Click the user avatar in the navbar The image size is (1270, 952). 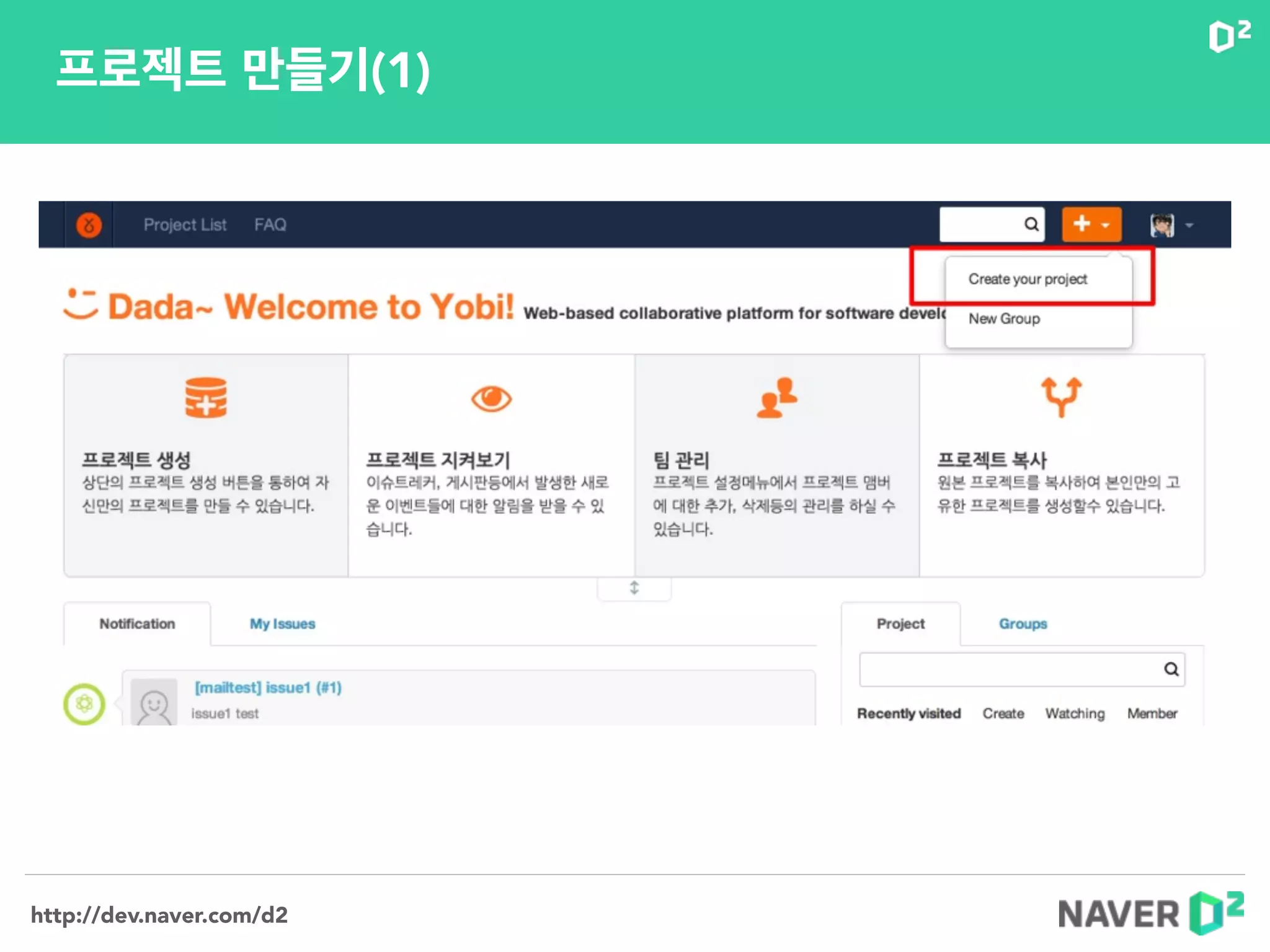[1162, 225]
